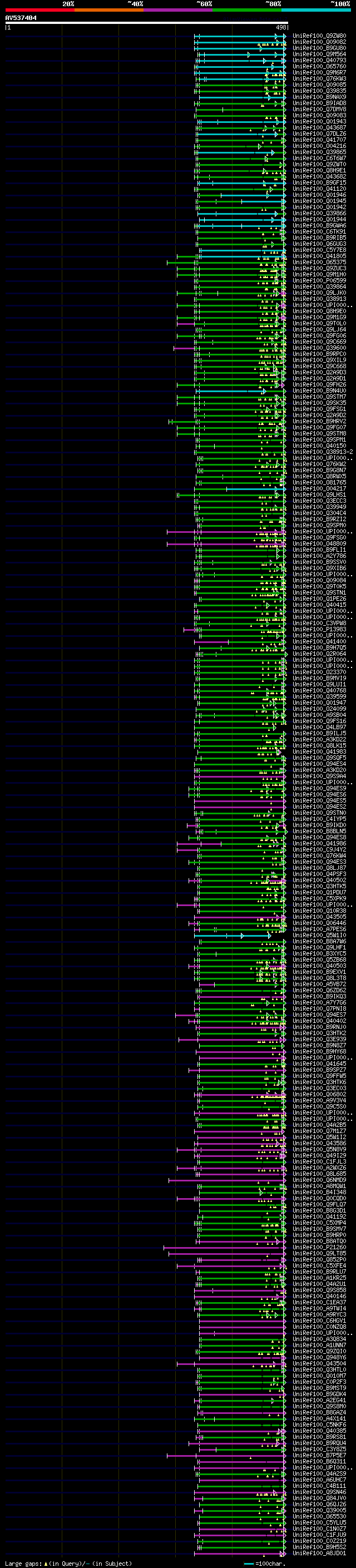The width and height of the screenshot is (356, 1568).
Task: Select the UniRef100_Q8LK15 label
Action: pyautogui.click(x=319, y=745)
